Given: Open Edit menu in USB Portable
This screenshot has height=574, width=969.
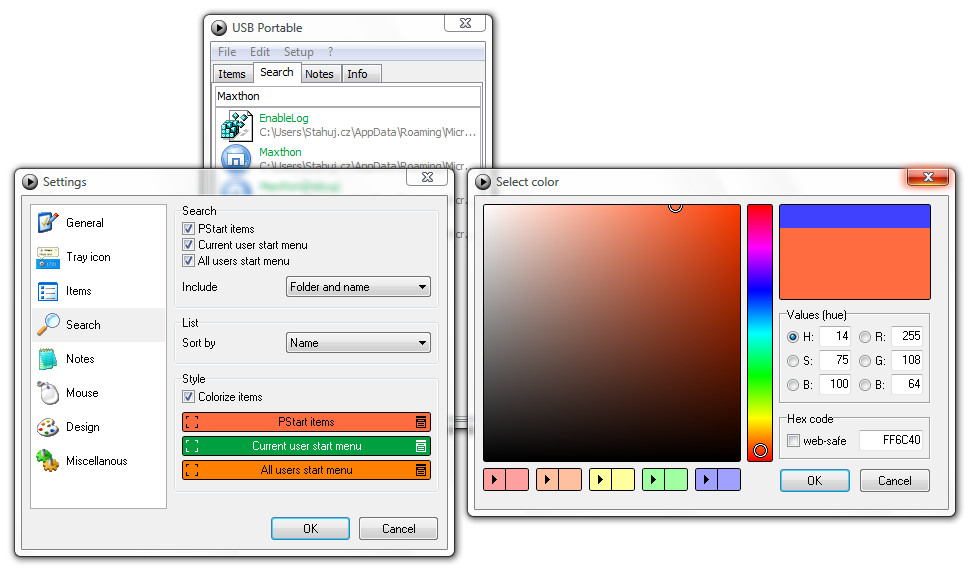Looking at the screenshot, I should click(x=260, y=52).
